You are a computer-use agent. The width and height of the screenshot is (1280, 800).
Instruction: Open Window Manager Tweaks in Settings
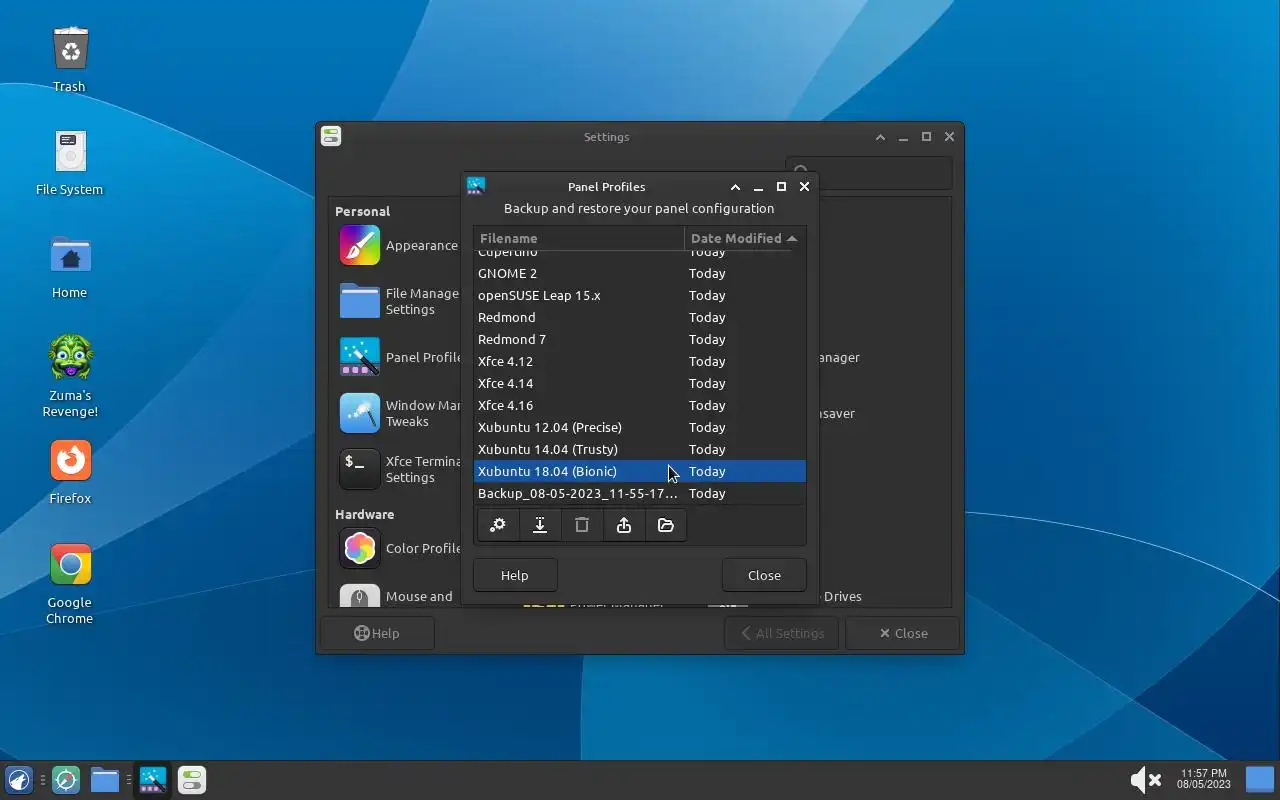pos(398,413)
